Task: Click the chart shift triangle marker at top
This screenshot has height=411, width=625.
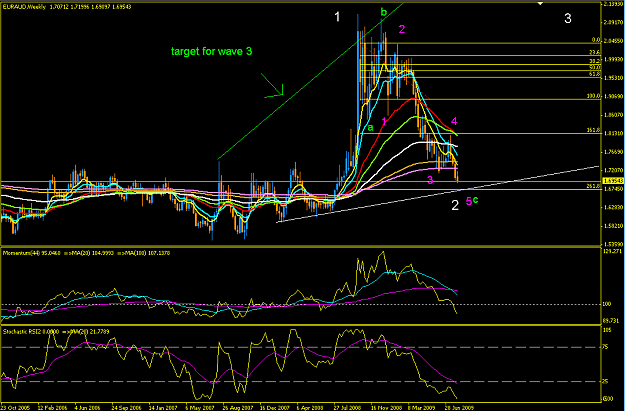Action: tap(540, 3)
